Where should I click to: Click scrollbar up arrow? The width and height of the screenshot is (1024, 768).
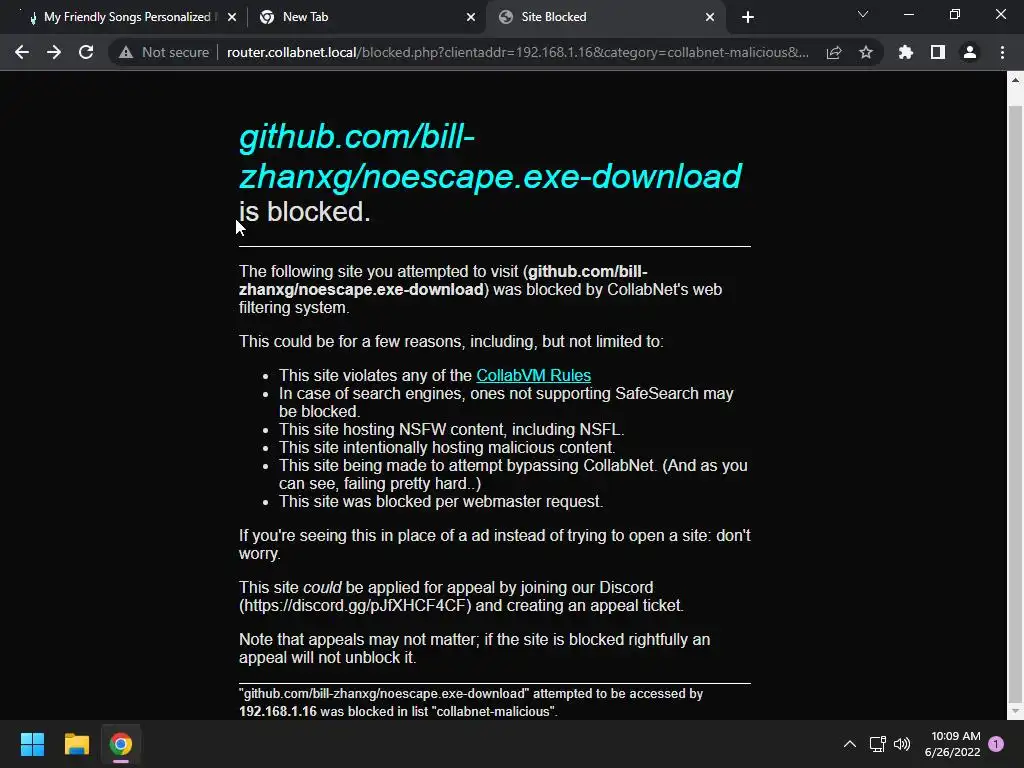tap(1015, 80)
